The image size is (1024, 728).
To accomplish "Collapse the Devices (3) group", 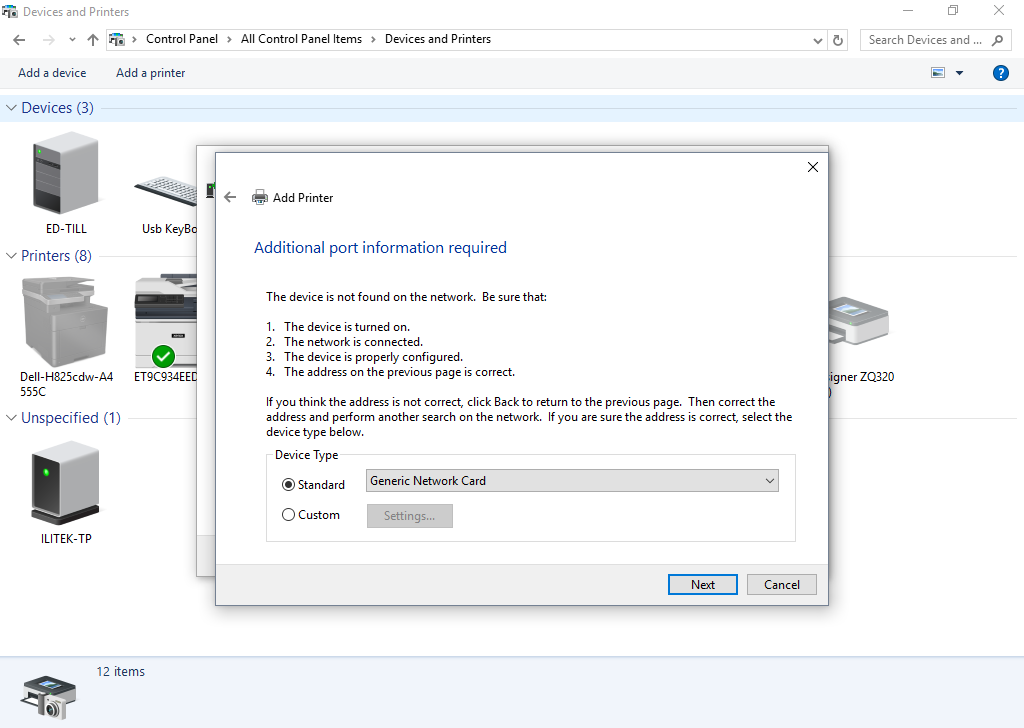I will [x=12, y=108].
